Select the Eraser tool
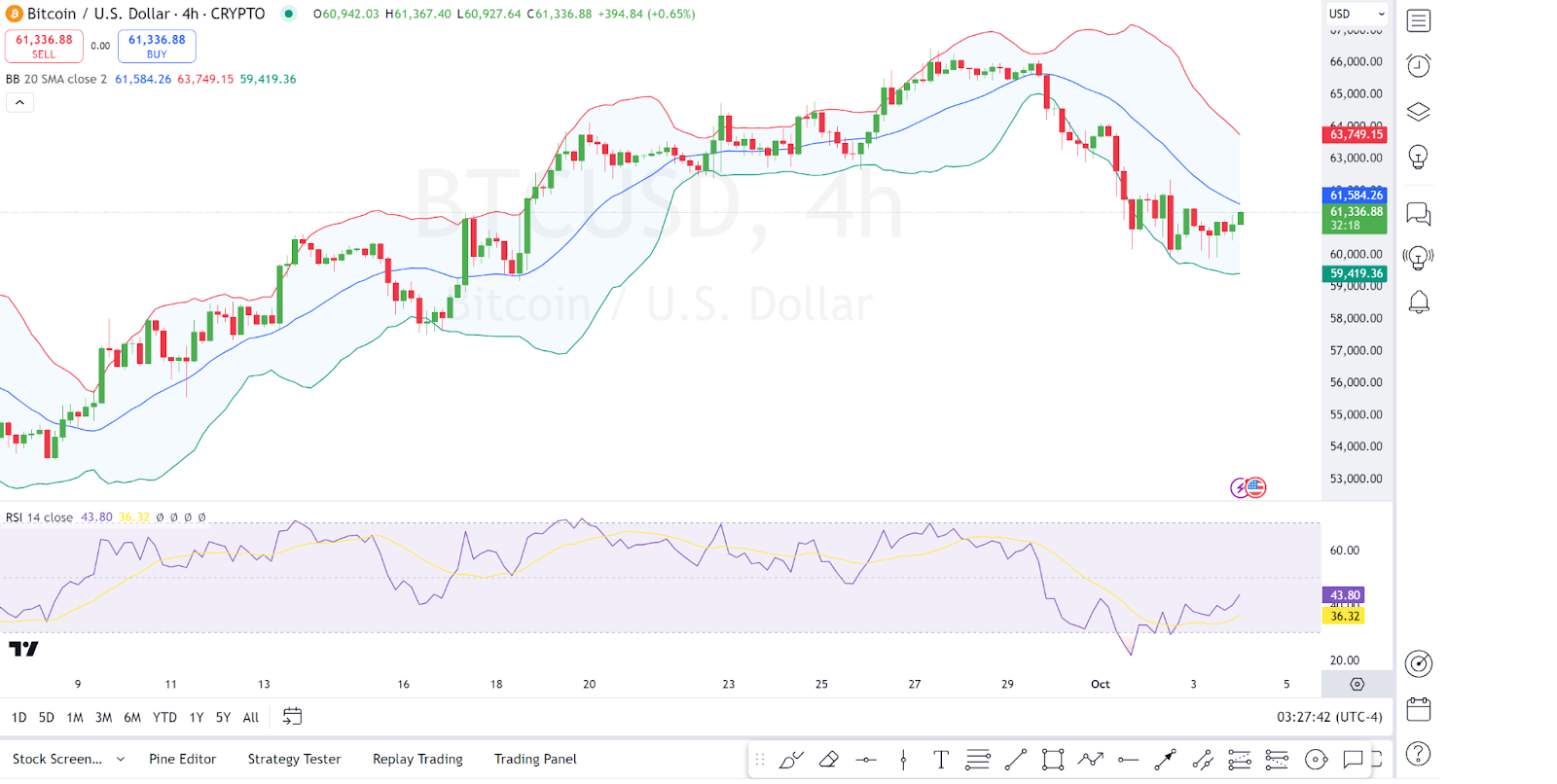The image size is (1557, 784). coord(828,760)
